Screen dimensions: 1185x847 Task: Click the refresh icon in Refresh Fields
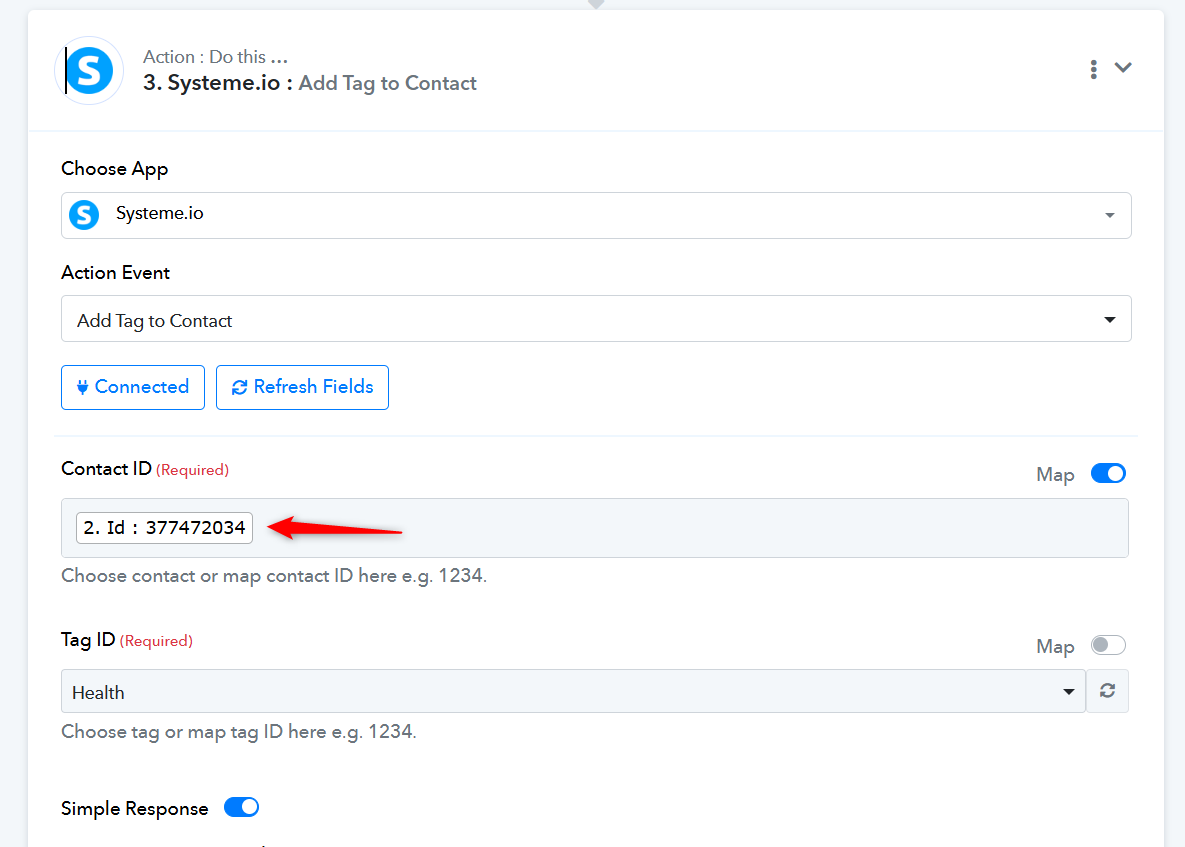point(239,388)
